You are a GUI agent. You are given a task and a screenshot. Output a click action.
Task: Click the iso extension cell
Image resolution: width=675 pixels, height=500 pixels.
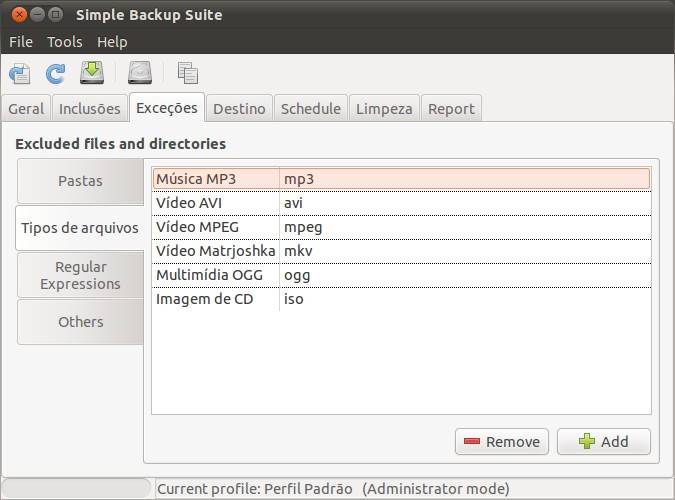pos(465,299)
